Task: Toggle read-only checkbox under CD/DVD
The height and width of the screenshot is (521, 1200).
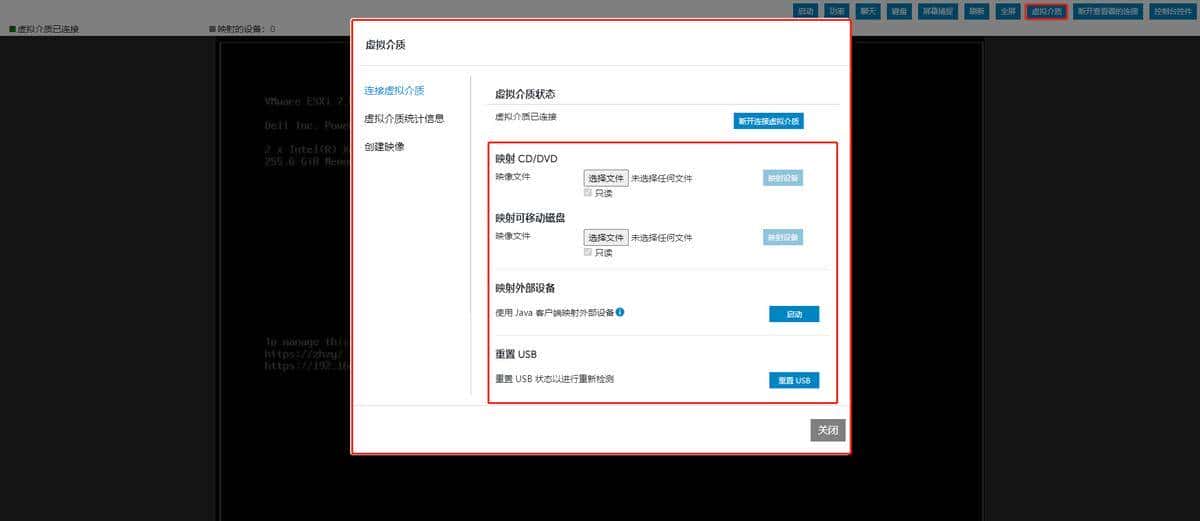Action: pos(588,193)
